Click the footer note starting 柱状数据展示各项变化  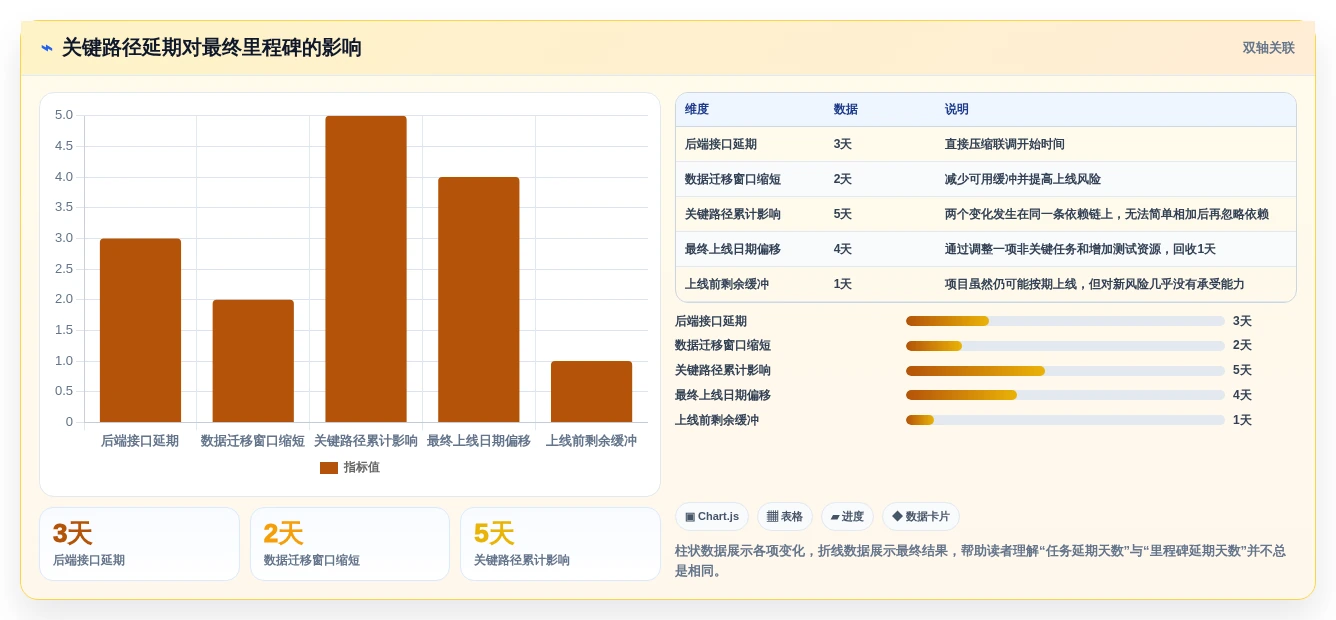(980, 561)
